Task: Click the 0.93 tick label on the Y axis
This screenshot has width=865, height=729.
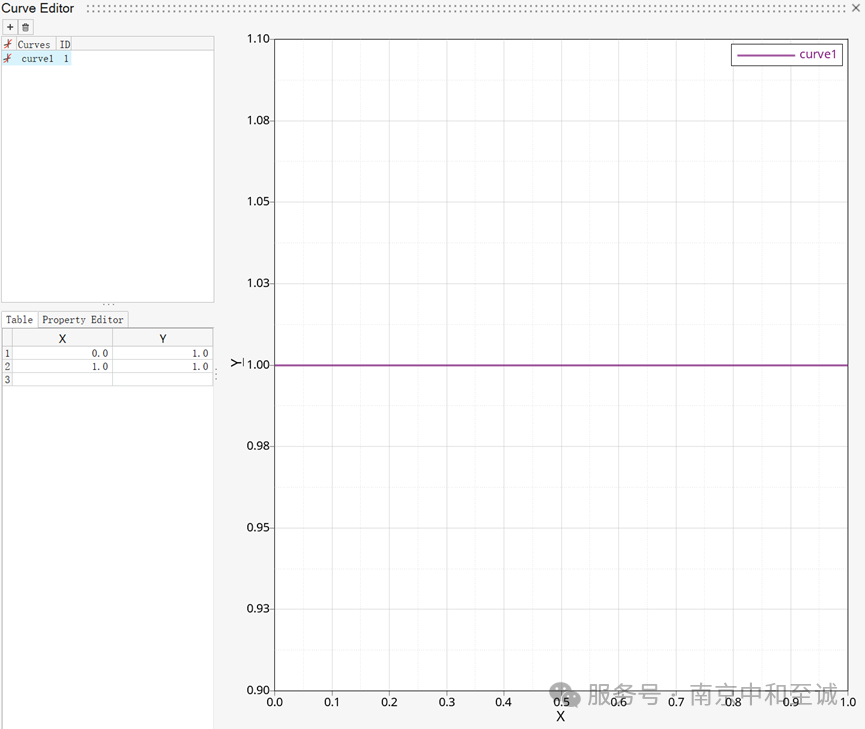Action: pyautogui.click(x=258, y=609)
